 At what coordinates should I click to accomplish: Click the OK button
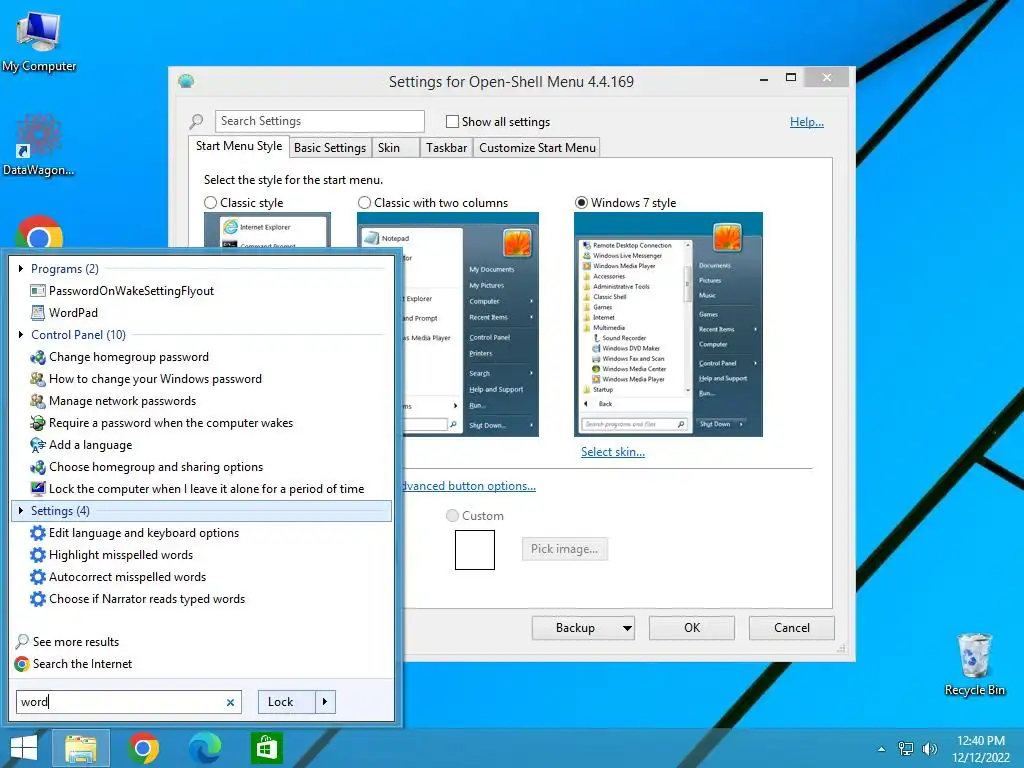click(692, 628)
